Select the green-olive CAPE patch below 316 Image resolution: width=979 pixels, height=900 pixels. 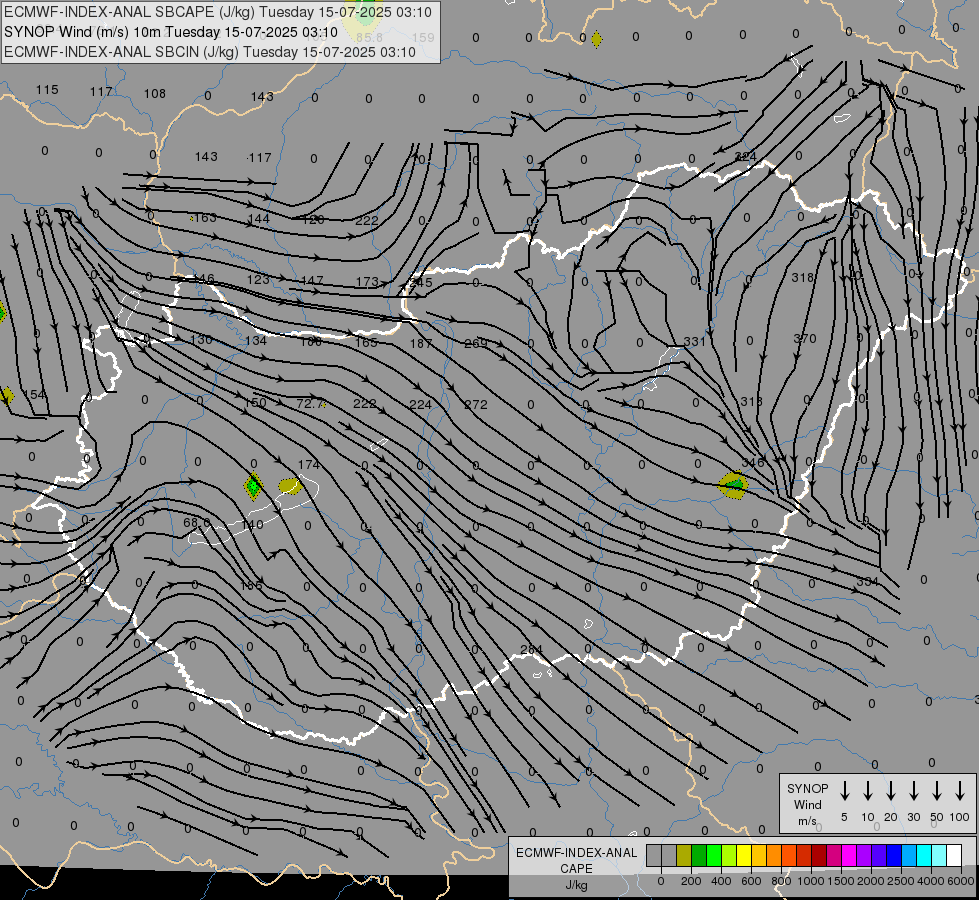click(733, 485)
